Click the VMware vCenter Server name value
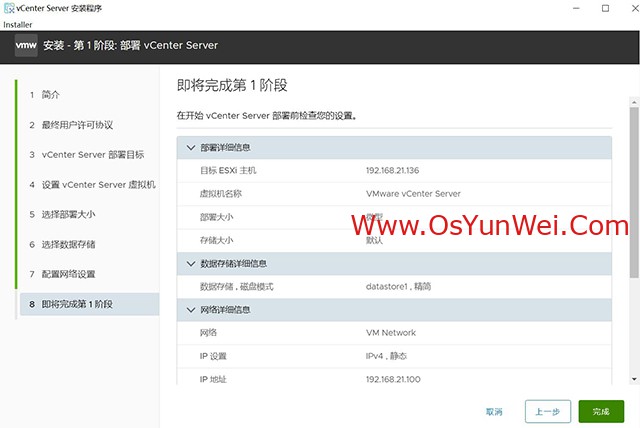Screen dimensions: 640x428 tap(413, 193)
